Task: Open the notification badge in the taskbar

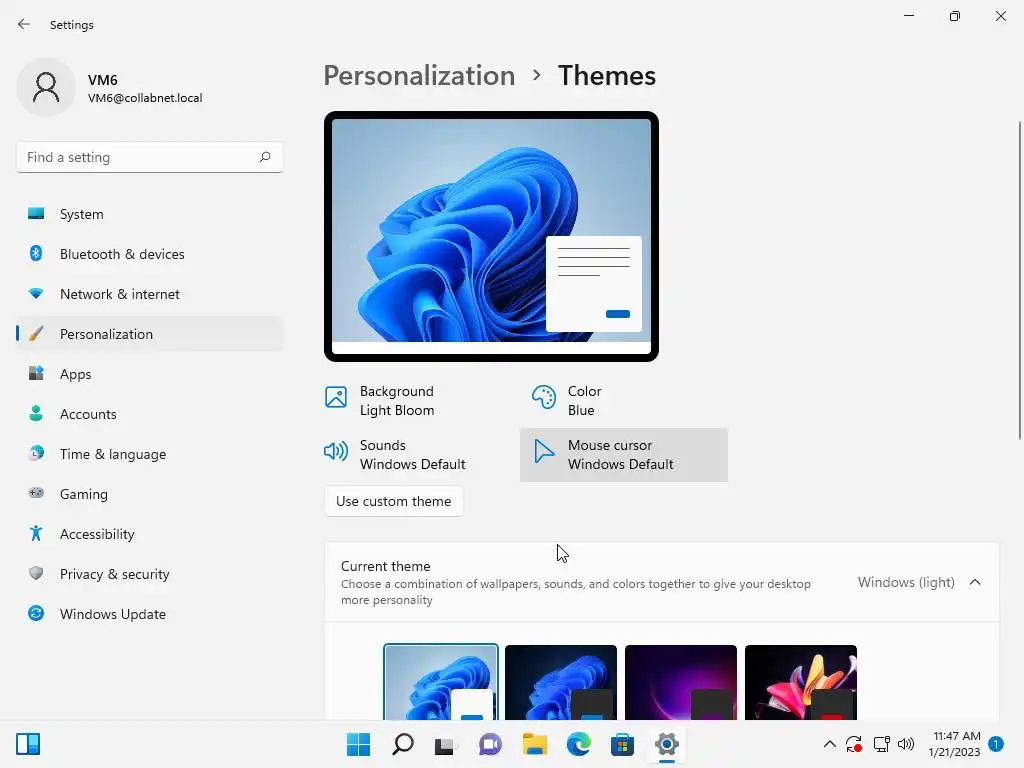Action: [996, 744]
